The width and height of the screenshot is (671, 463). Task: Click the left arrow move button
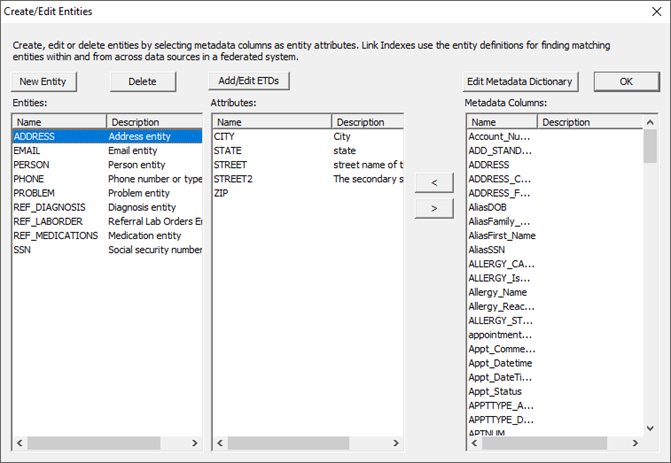coord(434,183)
